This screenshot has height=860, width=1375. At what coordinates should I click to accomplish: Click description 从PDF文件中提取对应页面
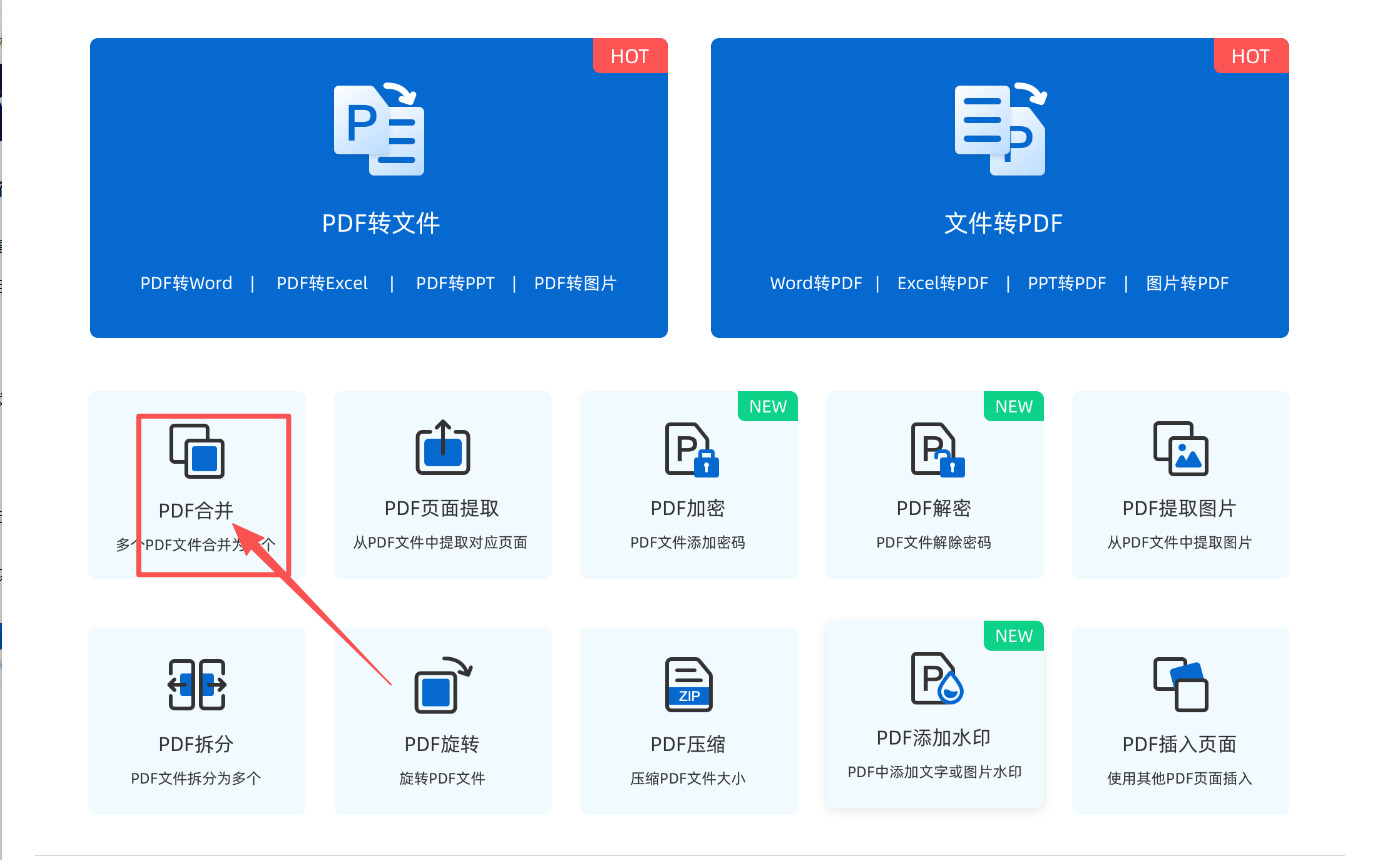440,543
